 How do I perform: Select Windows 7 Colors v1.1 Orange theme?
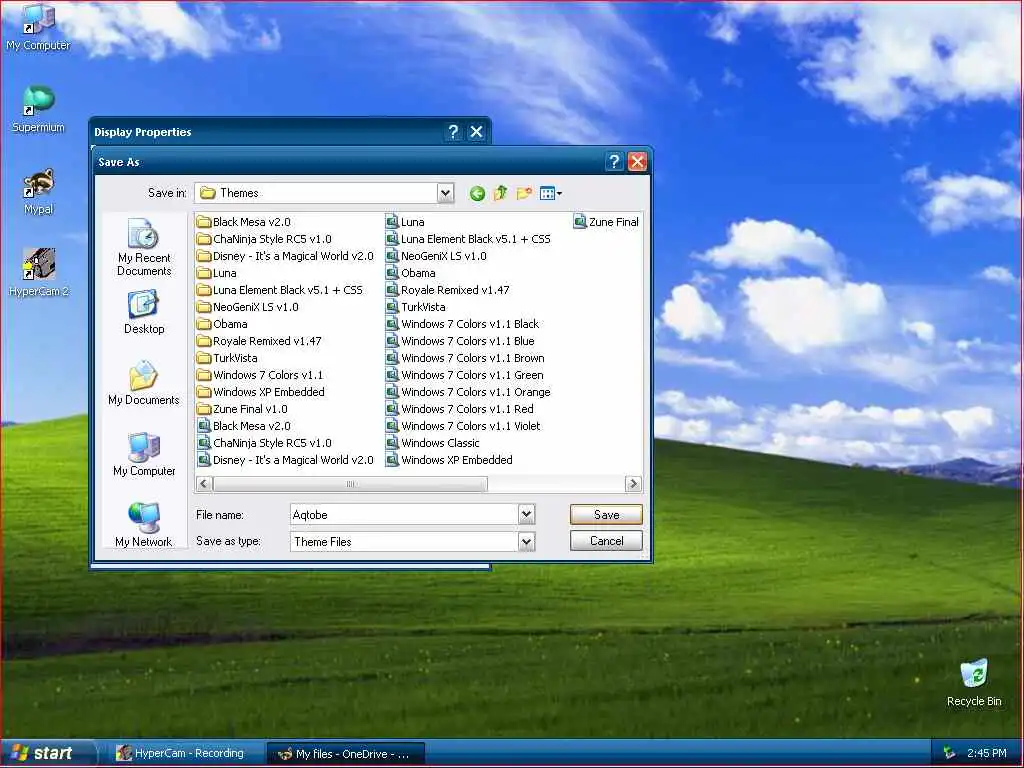(468, 392)
